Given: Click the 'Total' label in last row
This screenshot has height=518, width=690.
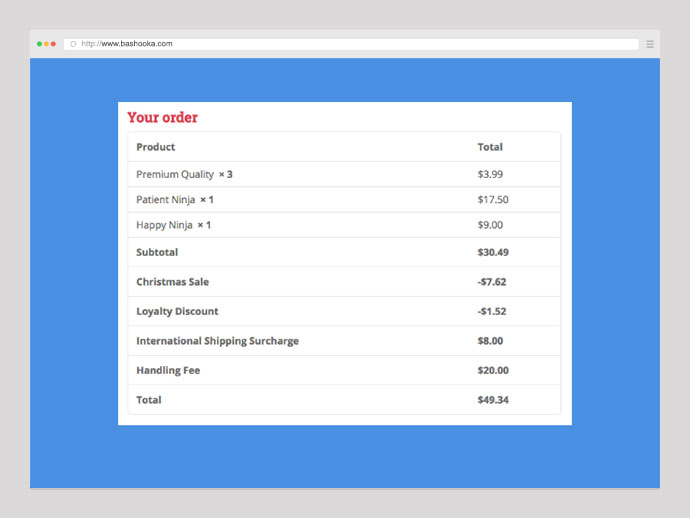Looking at the screenshot, I should pos(149,400).
